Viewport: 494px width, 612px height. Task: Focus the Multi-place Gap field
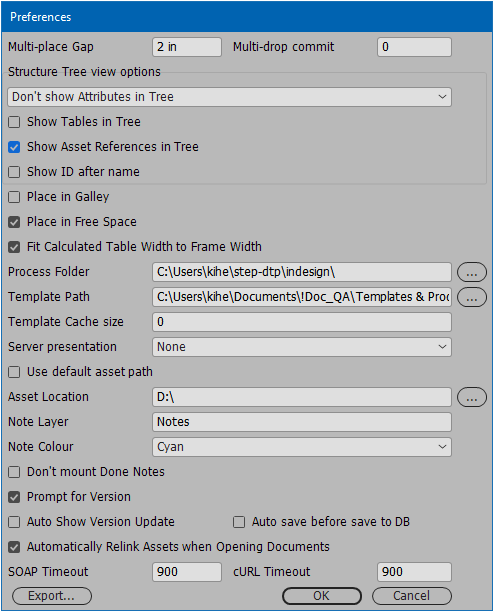click(x=187, y=47)
